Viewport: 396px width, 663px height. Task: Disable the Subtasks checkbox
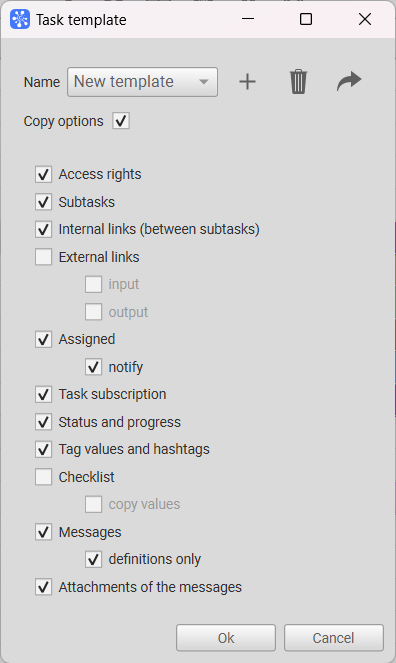44,202
